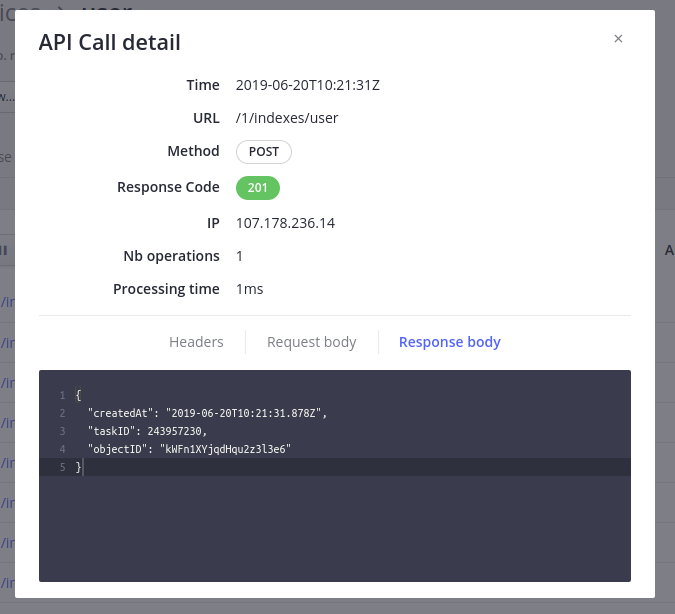The height and width of the screenshot is (614, 675).
Task: Click the IP address 107.178.236.14
Action: point(285,223)
